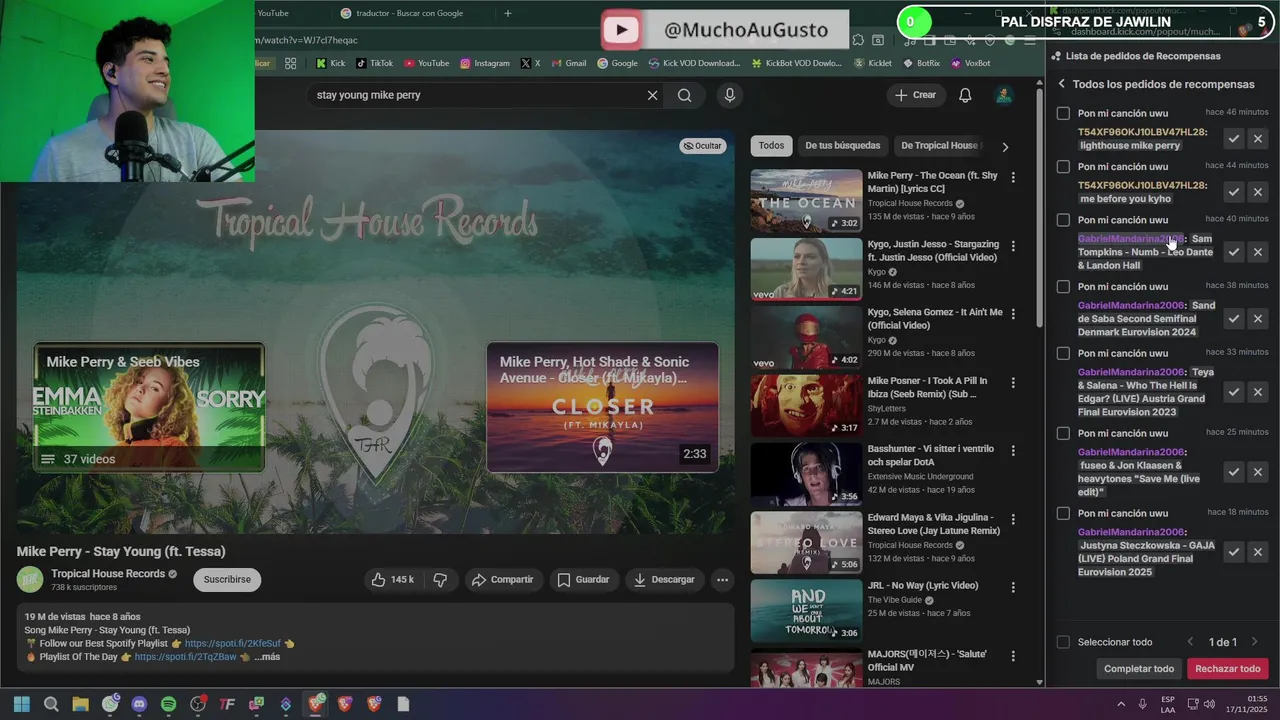1280x720 pixels.
Task: Reject the Sand de Saba Eurovision request
Action: 1258,319
